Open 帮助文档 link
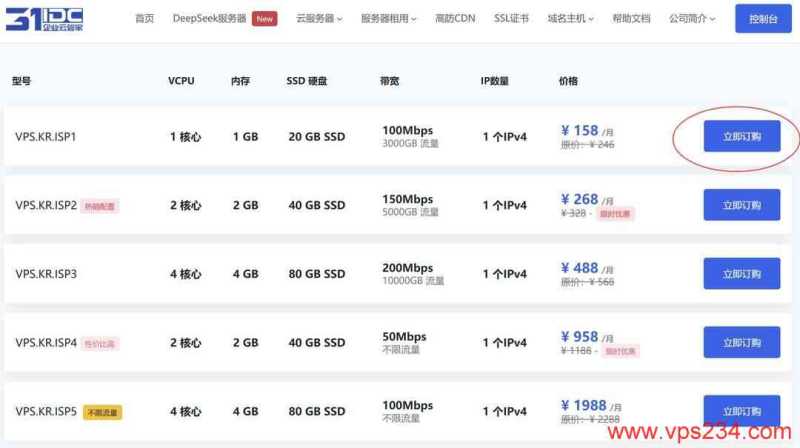The width and height of the screenshot is (800, 448). tap(631, 18)
